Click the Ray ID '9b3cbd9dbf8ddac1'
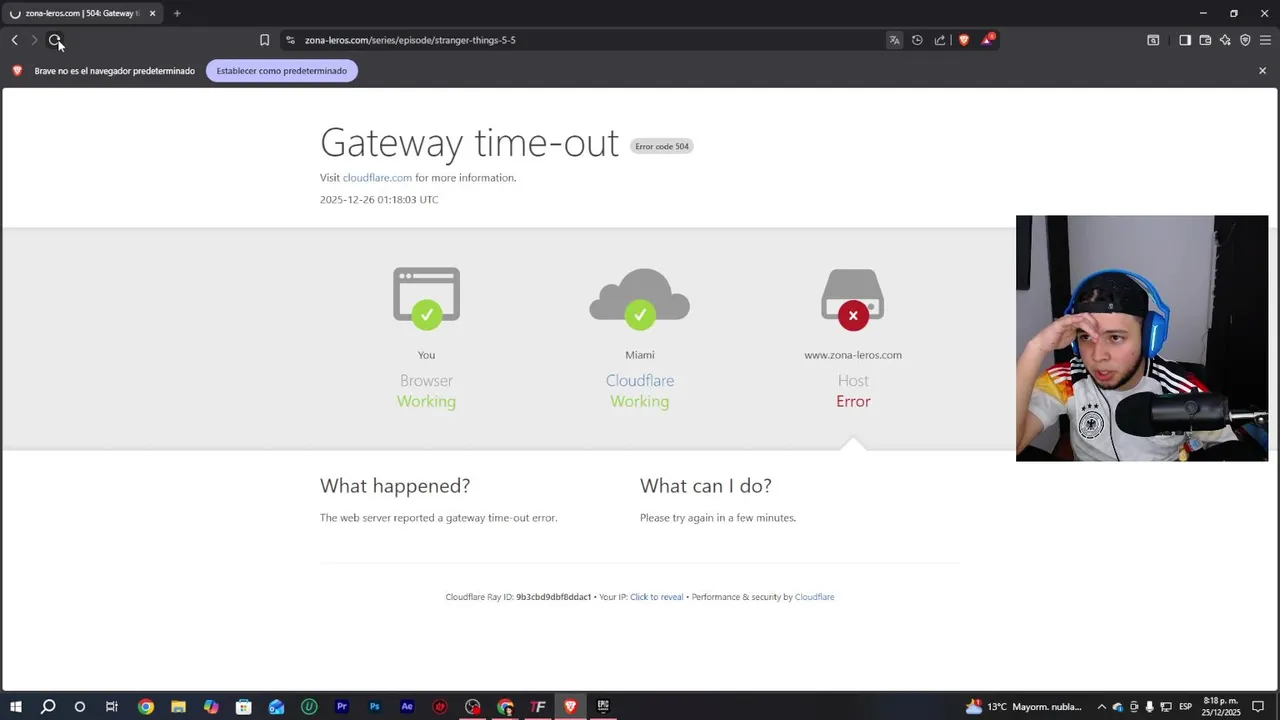 tap(553, 597)
